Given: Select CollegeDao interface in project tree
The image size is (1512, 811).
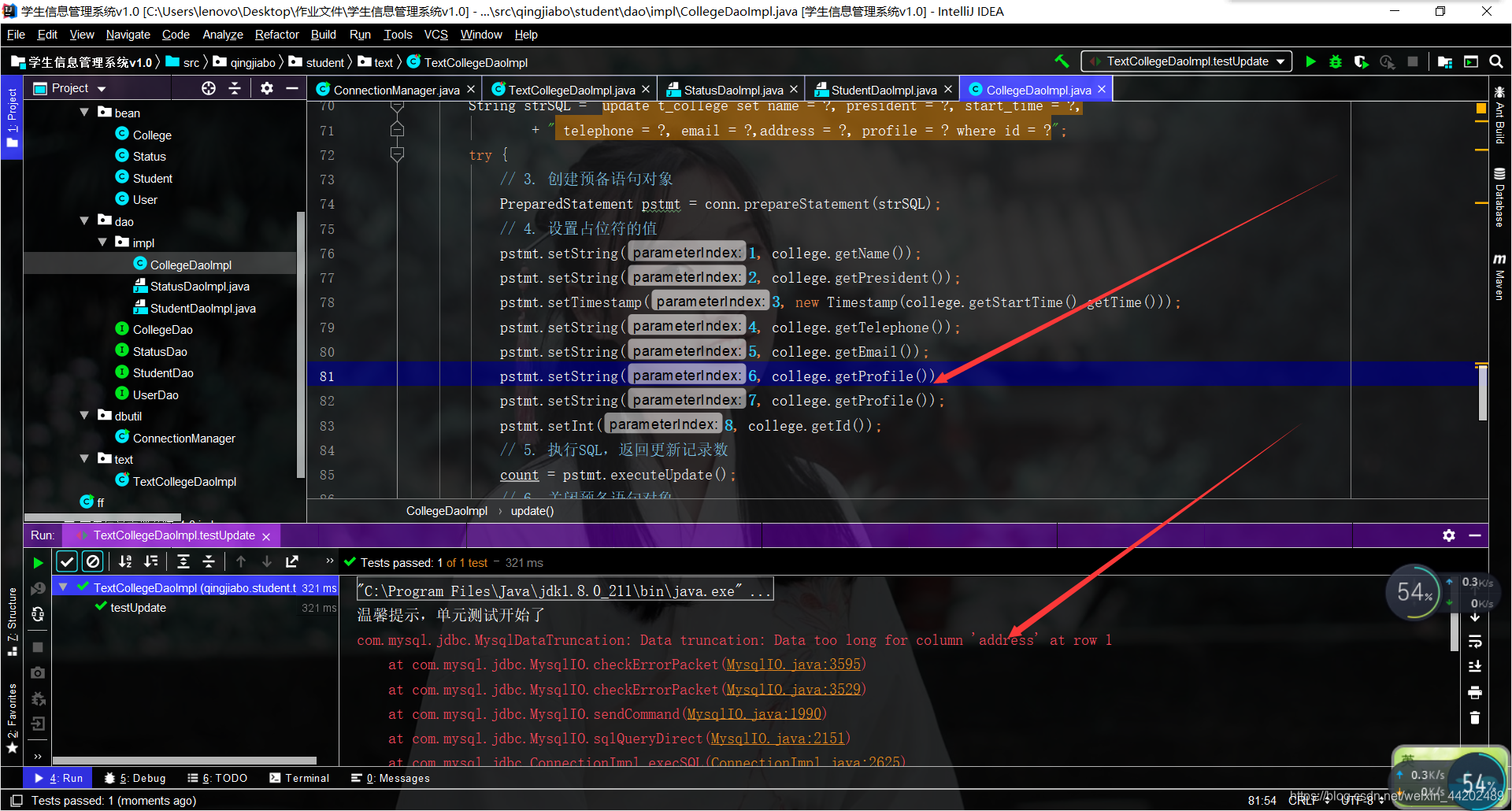Looking at the screenshot, I should pos(162,329).
